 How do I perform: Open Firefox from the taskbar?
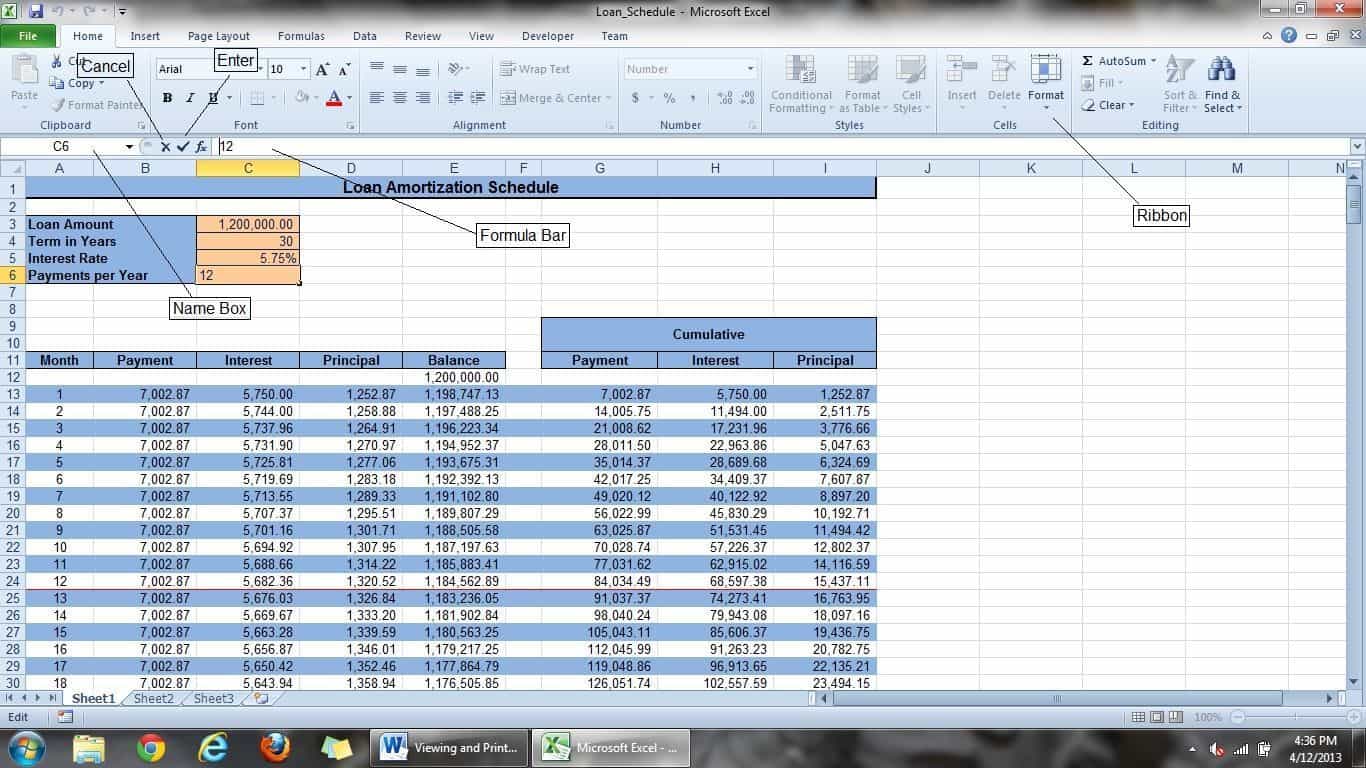click(x=275, y=747)
